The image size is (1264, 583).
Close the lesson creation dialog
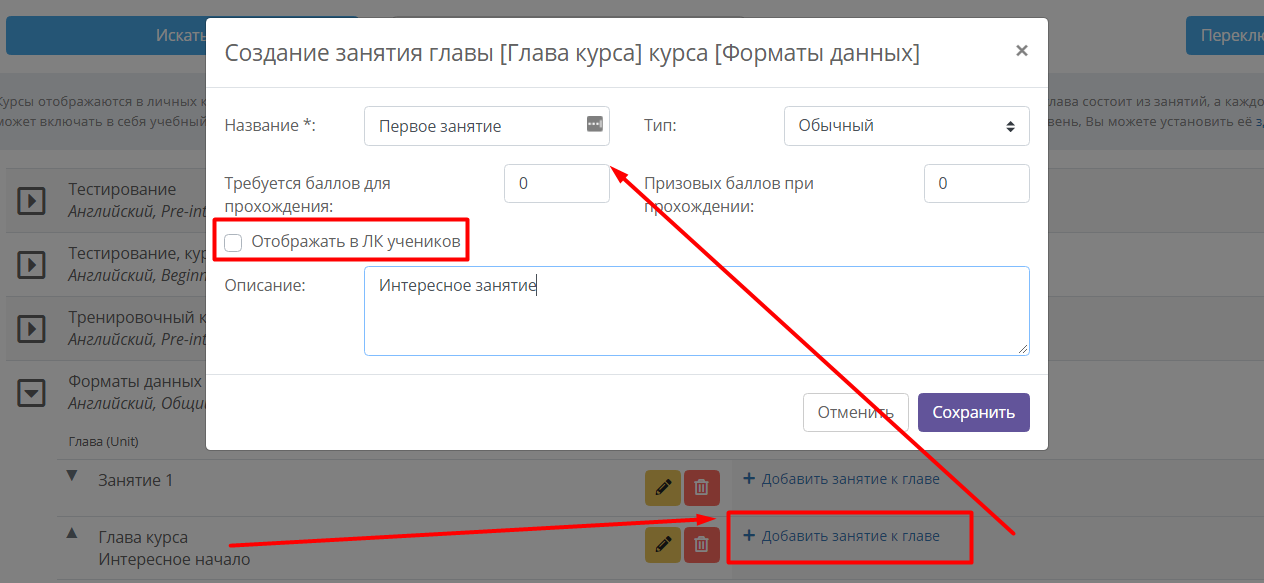[1021, 50]
